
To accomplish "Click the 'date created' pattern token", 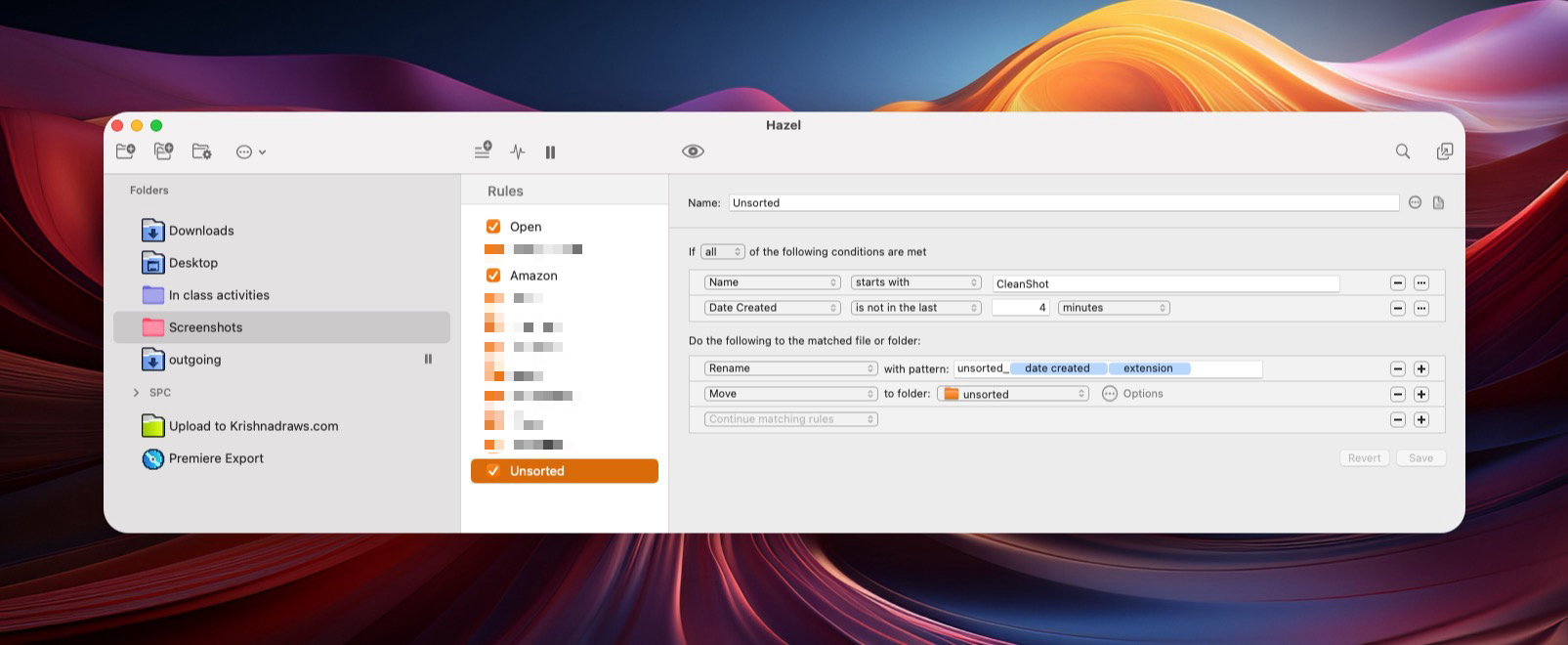I will (x=1057, y=368).
